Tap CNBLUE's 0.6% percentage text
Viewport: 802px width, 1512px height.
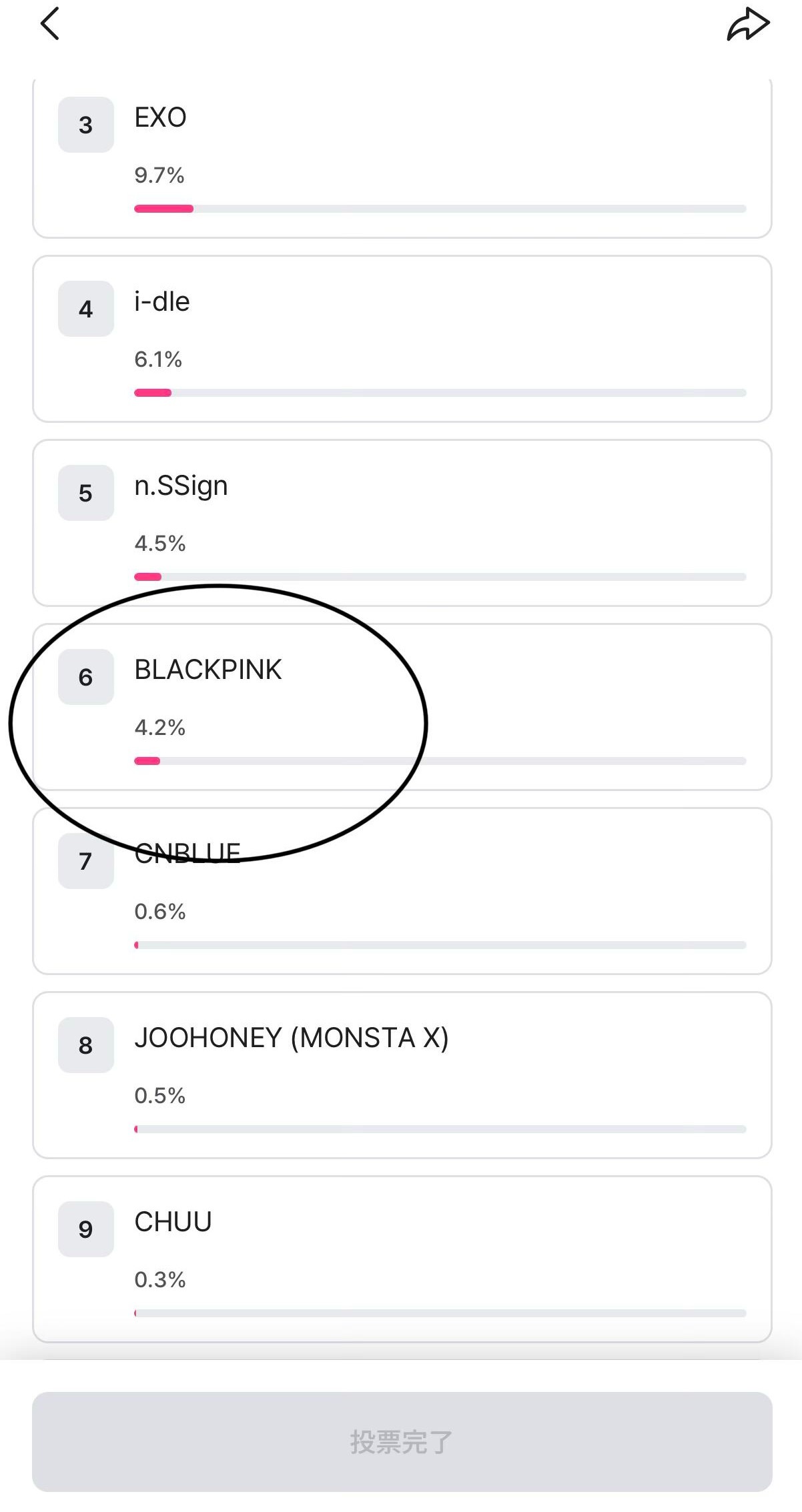[x=159, y=911]
